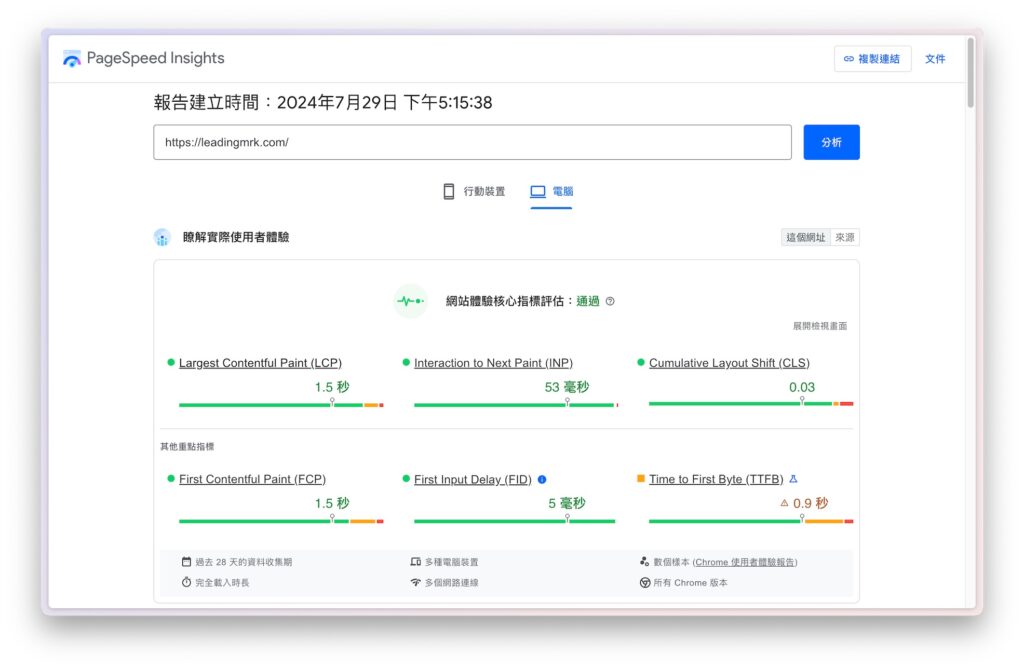Click the FID distribution bar
1024x670 pixels.
point(515,521)
